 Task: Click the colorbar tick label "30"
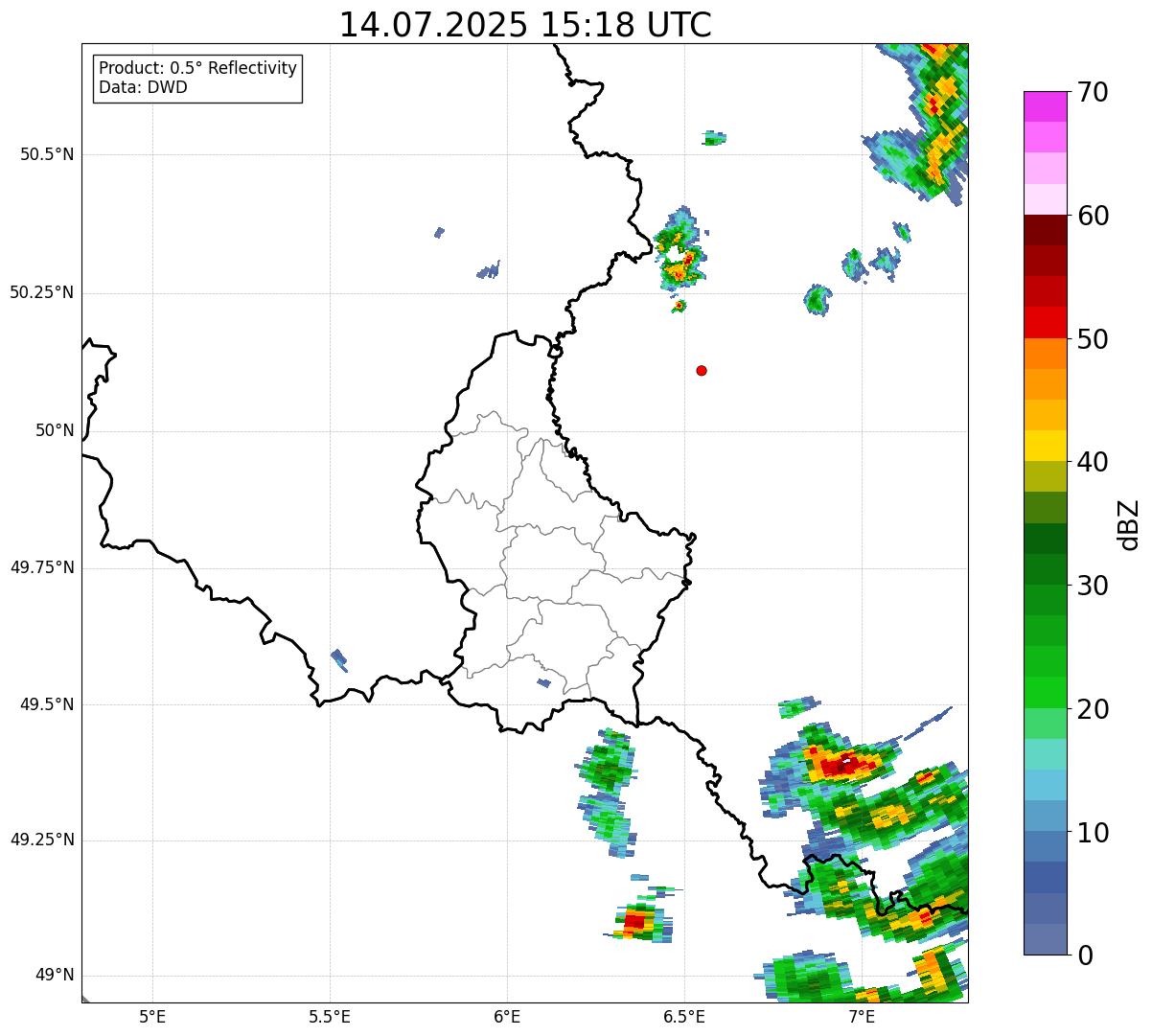point(1093,586)
